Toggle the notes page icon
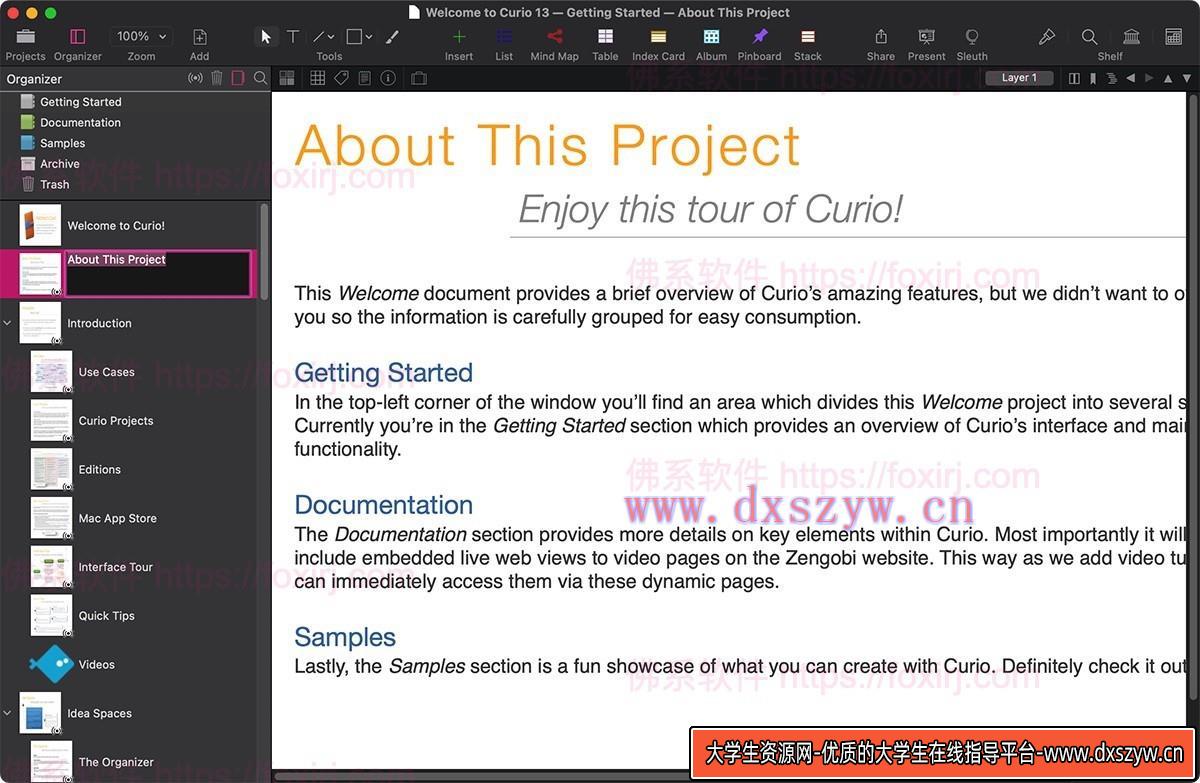1200x783 pixels. click(x=365, y=78)
